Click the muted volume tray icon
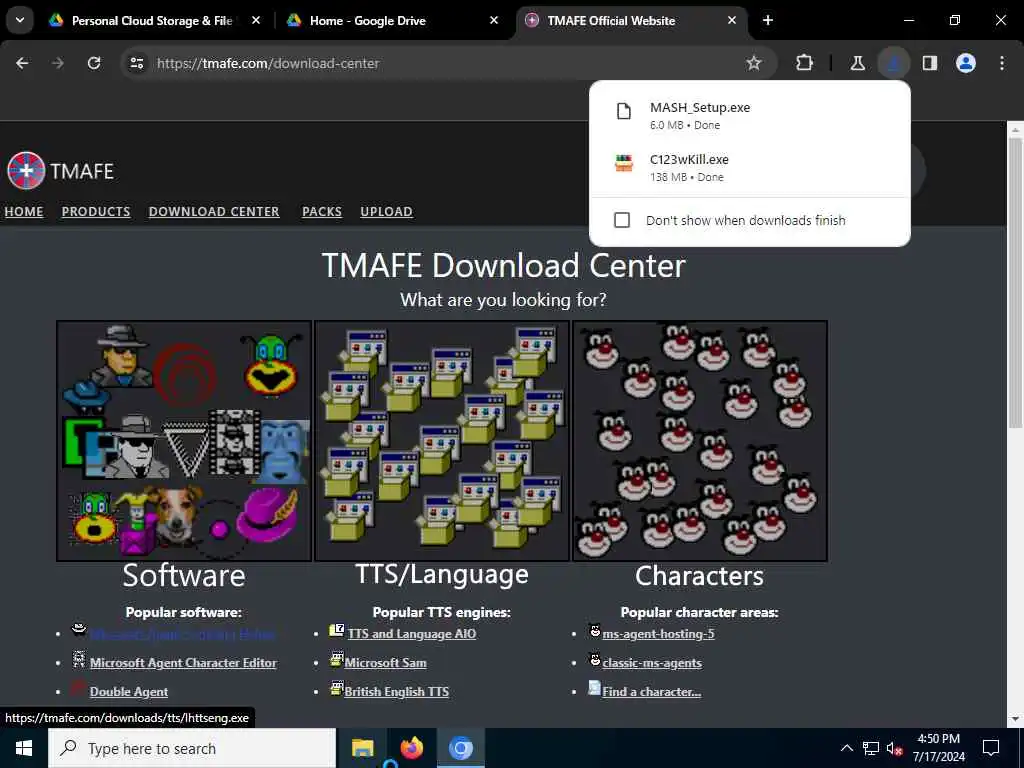 coord(895,748)
